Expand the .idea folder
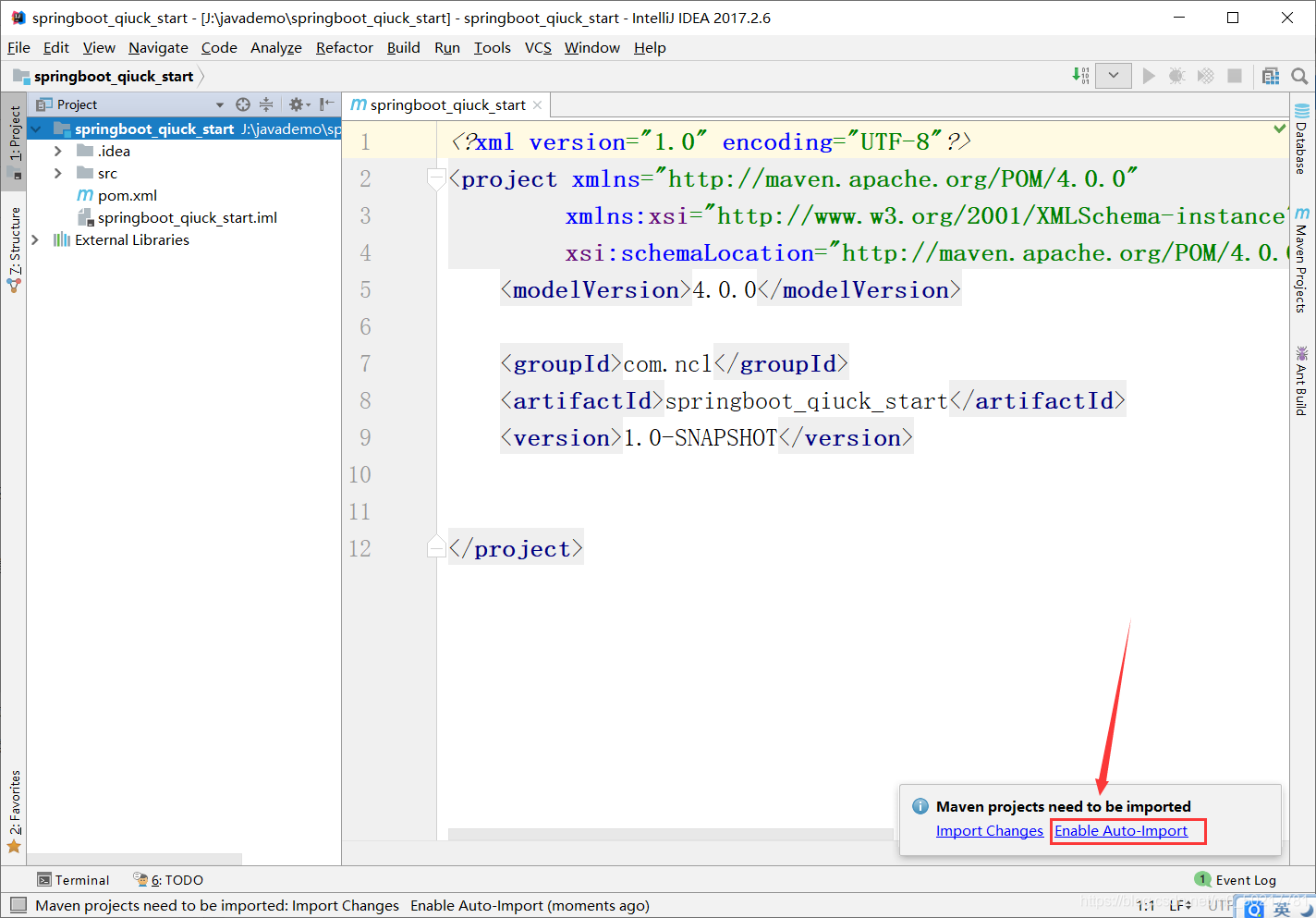 (x=58, y=151)
